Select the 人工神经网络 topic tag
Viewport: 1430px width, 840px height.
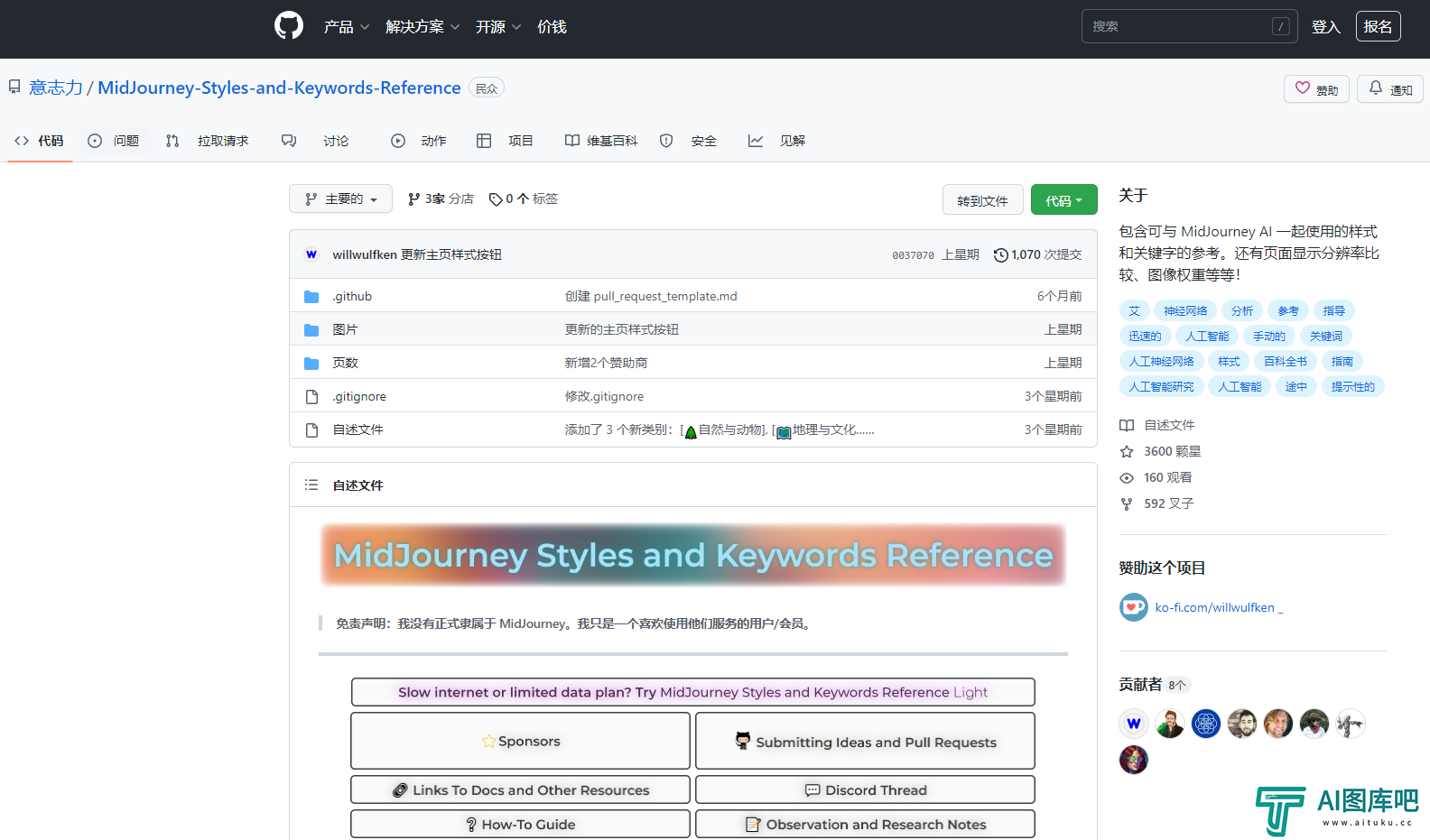pyautogui.click(x=1161, y=361)
